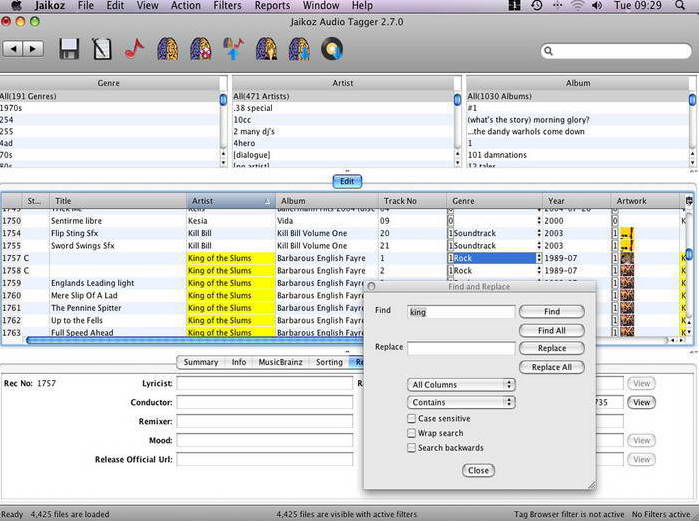Switch to the Info tab
Image resolution: width=699 pixels, height=521 pixels.
click(239, 362)
